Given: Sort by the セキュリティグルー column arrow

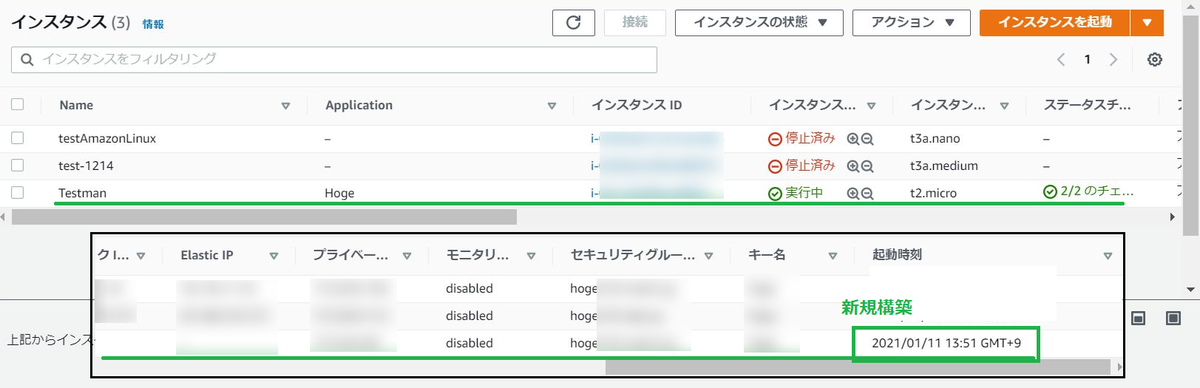Looking at the screenshot, I should pyautogui.click(x=708, y=256).
